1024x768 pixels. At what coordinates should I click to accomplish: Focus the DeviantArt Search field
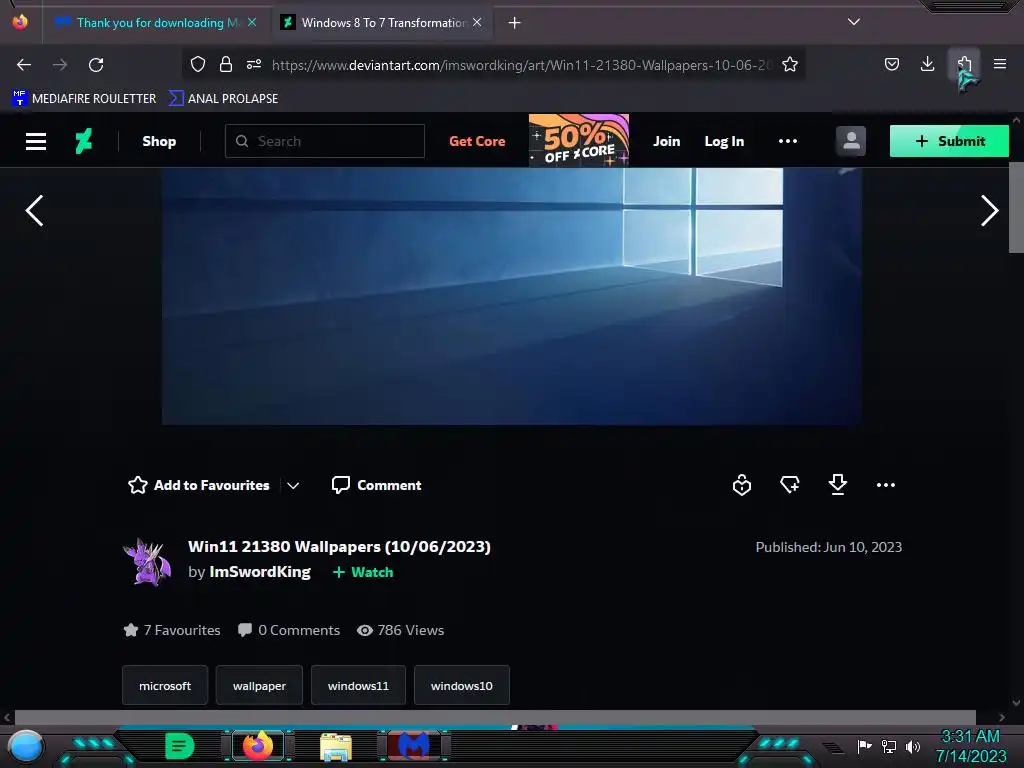coord(325,141)
